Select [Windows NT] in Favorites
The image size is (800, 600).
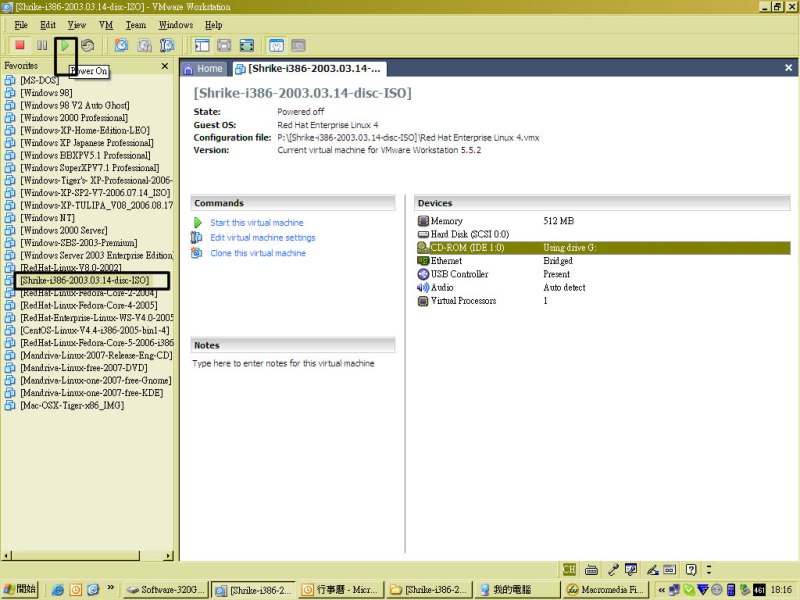pyautogui.click(x=47, y=218)
